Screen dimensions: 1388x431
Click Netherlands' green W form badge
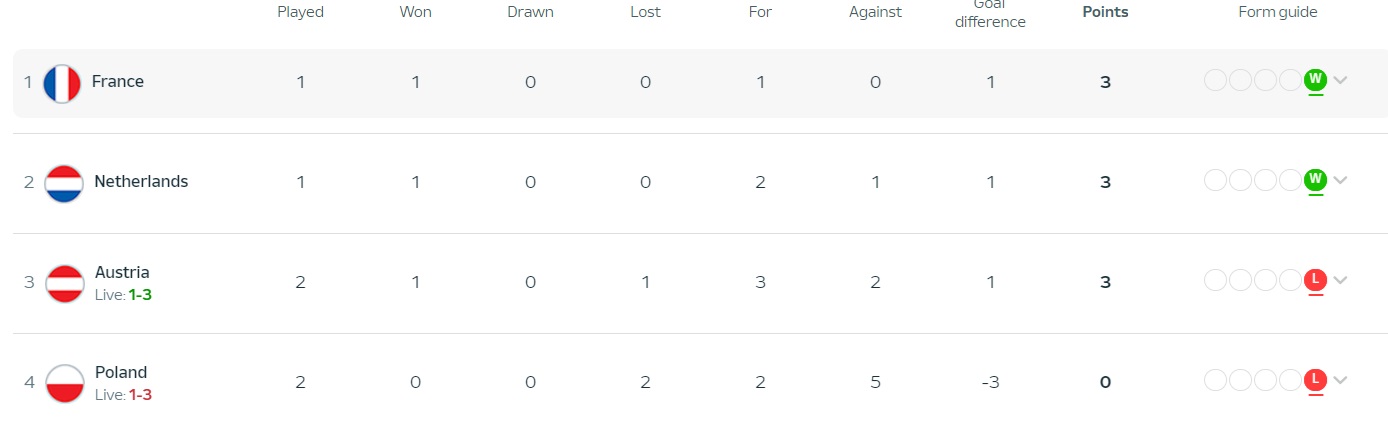(x=1315, y=180)
